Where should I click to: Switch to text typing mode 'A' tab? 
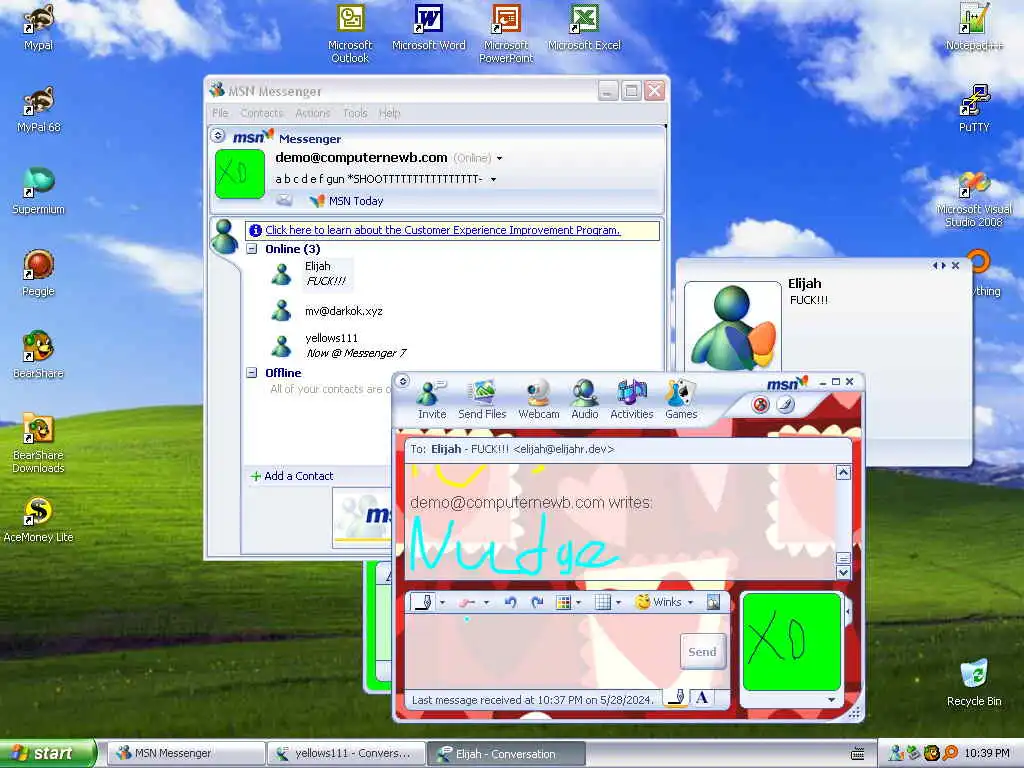(702, 697)
